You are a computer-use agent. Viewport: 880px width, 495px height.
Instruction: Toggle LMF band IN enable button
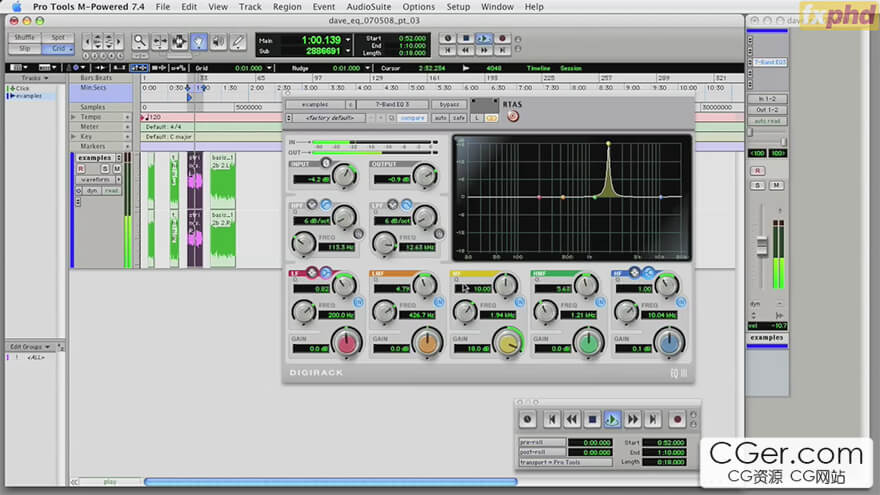439,302
